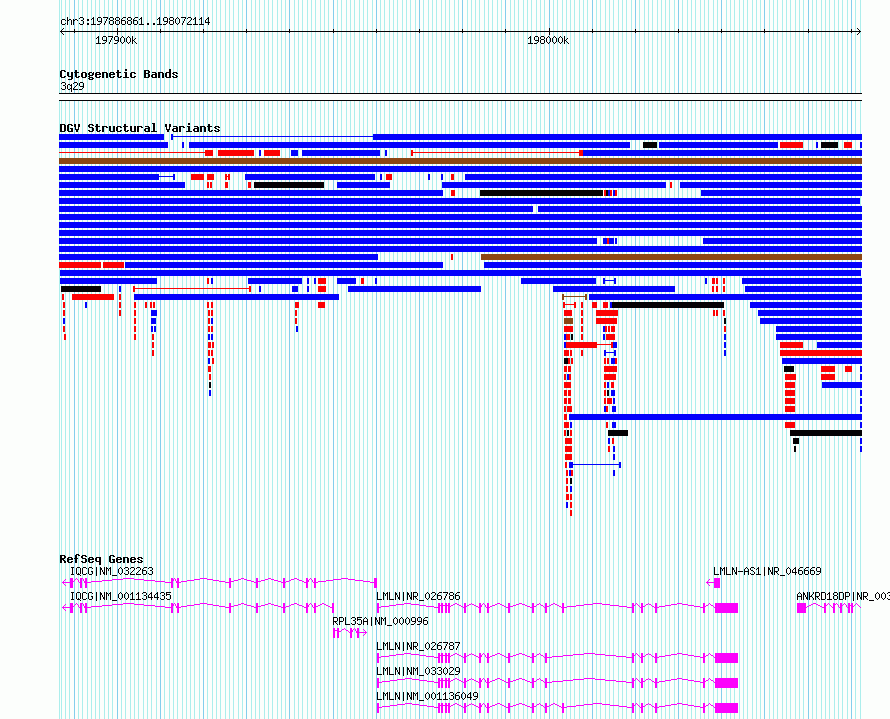Screen dimensions: 890x719
Task: Click the LMLN|NM_033029 gene label
Action: click(418, 671)
